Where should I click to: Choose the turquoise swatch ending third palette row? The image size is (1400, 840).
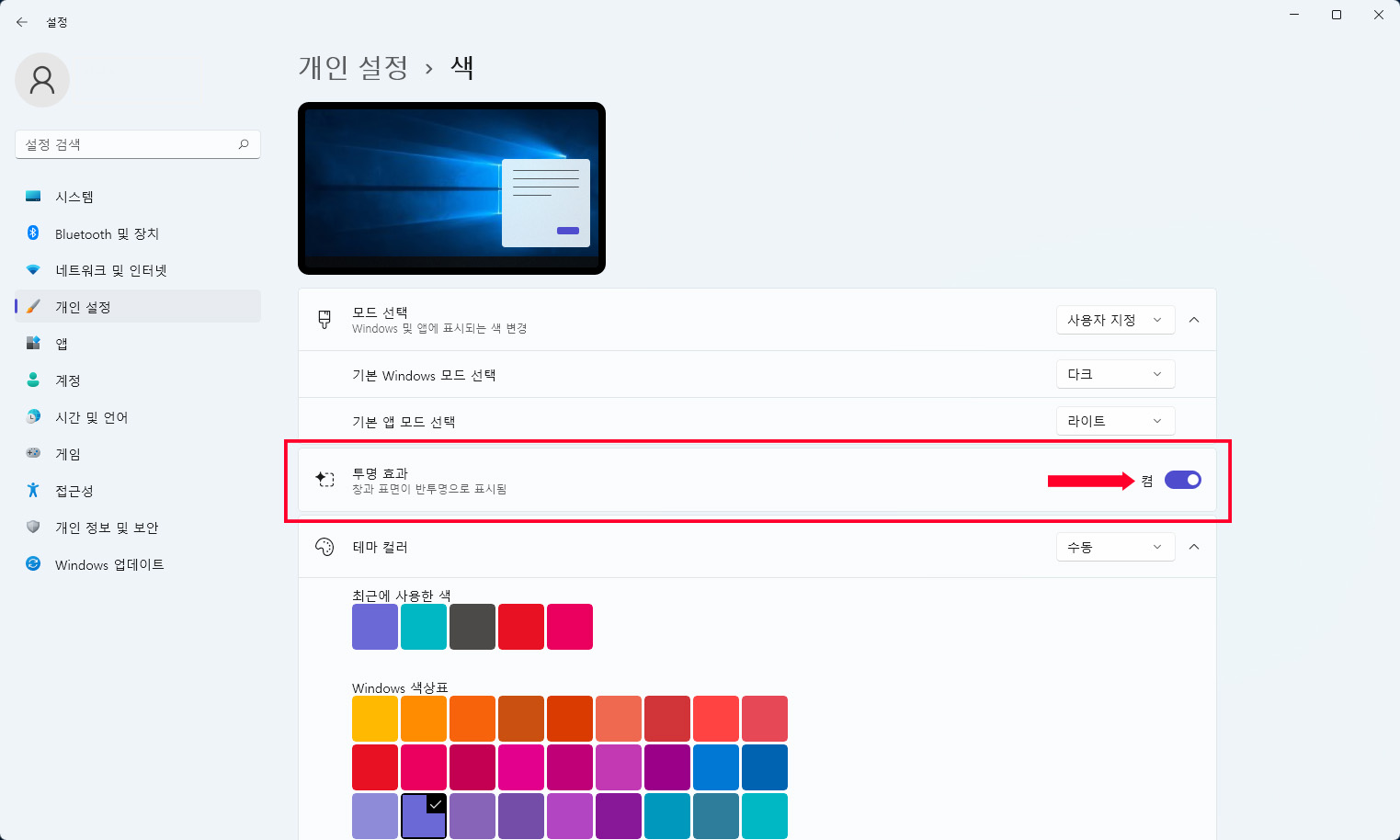pos(765,816)
